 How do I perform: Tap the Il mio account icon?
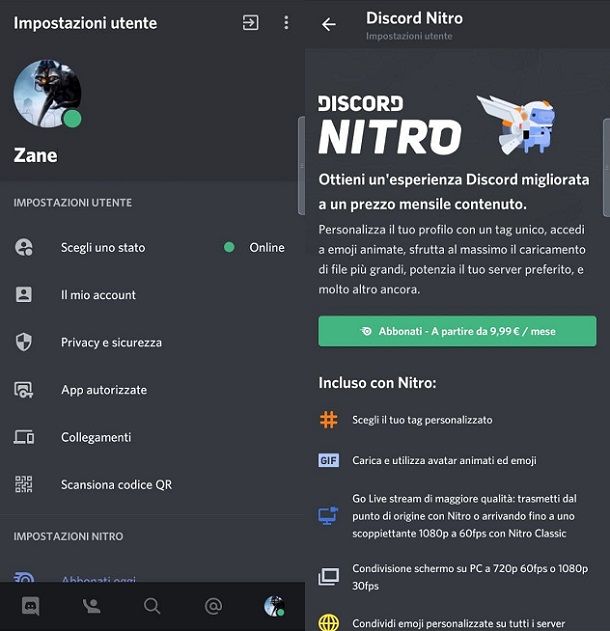point(24,295)
